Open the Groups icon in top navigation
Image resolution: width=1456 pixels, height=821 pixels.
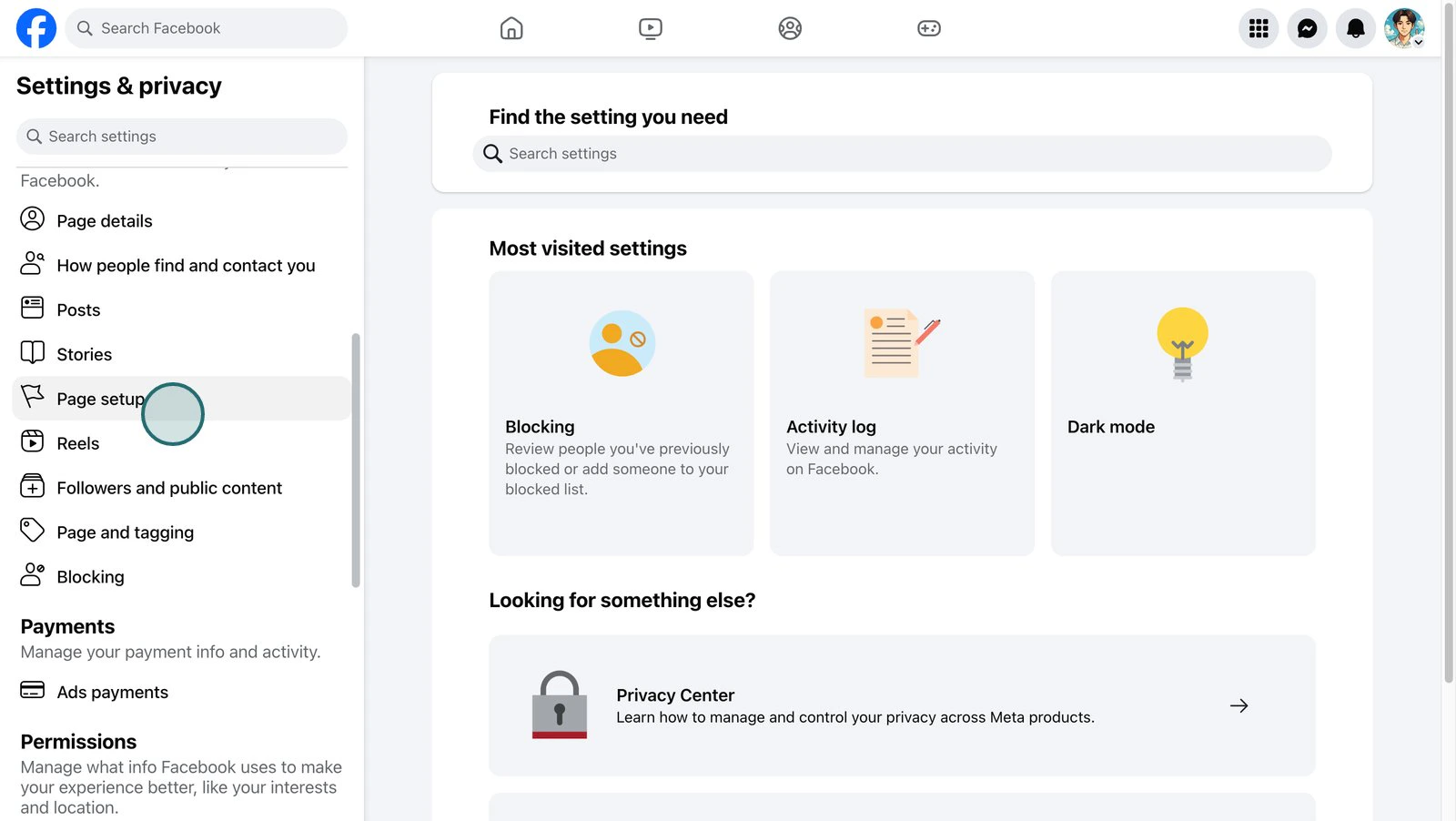tap(790, 28)
